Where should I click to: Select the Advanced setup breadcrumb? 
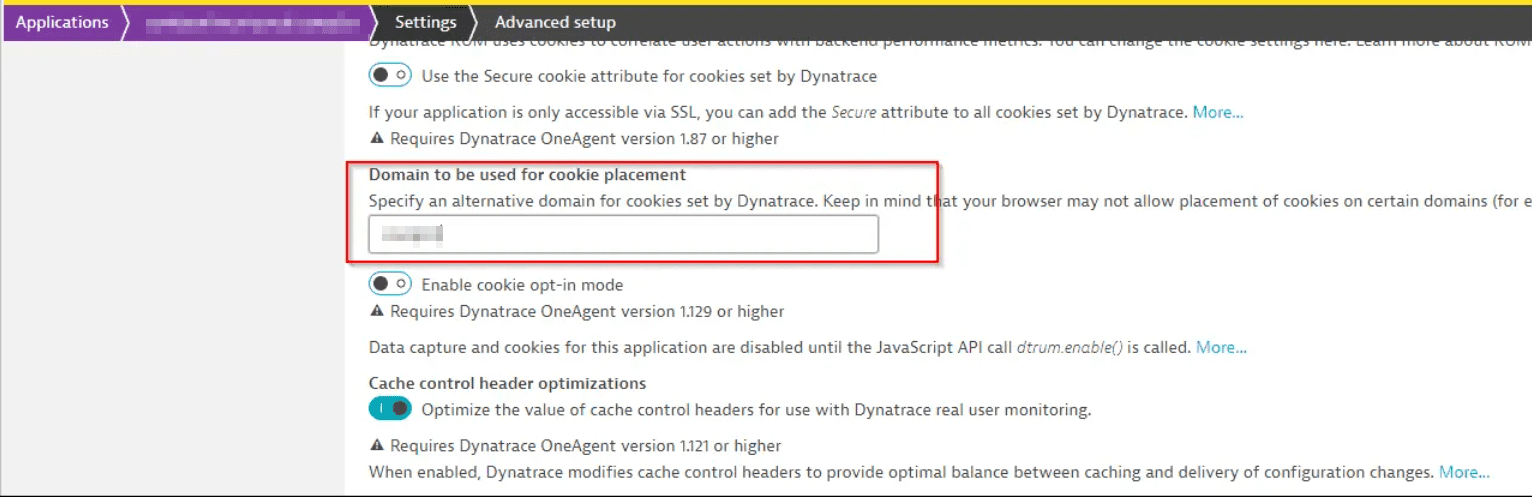click(555, 22)
